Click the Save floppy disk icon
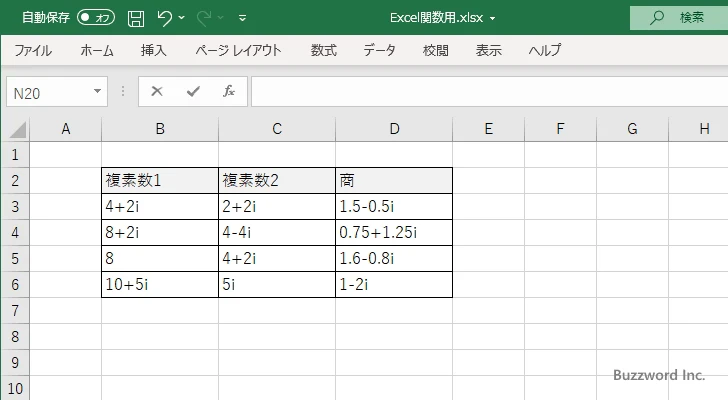Viewport: 728px width, 400px height. click(136, 18)
